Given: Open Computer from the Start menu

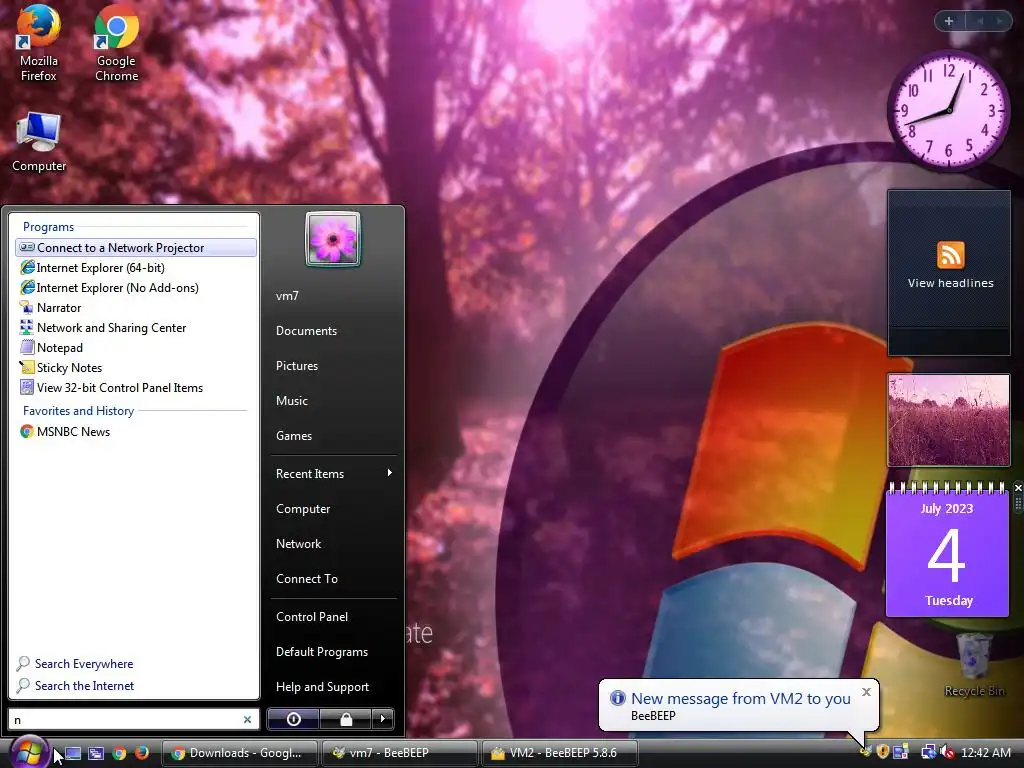Looking at the screenshot, I should point(333,509).
